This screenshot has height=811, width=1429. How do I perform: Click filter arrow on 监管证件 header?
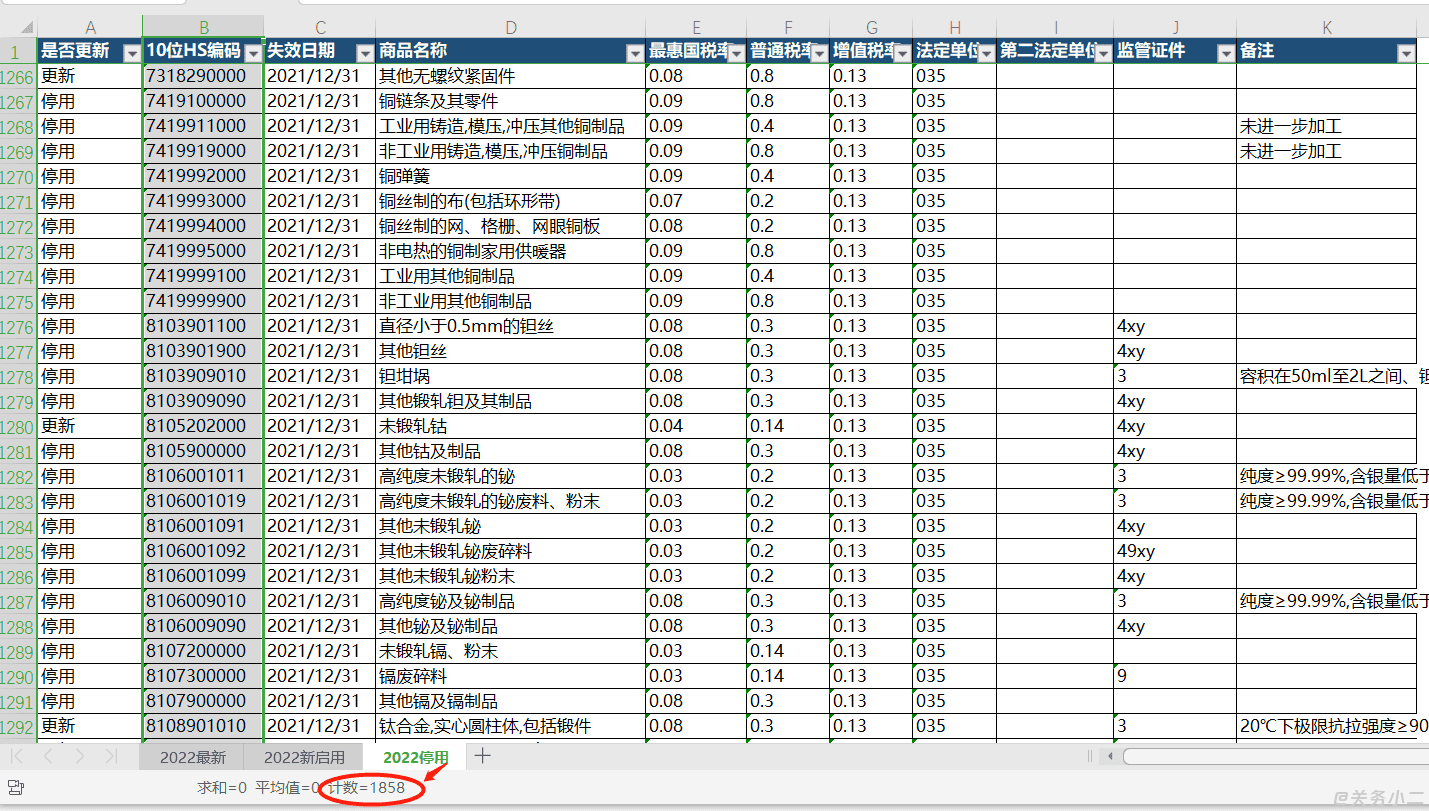coord(1225,53)
